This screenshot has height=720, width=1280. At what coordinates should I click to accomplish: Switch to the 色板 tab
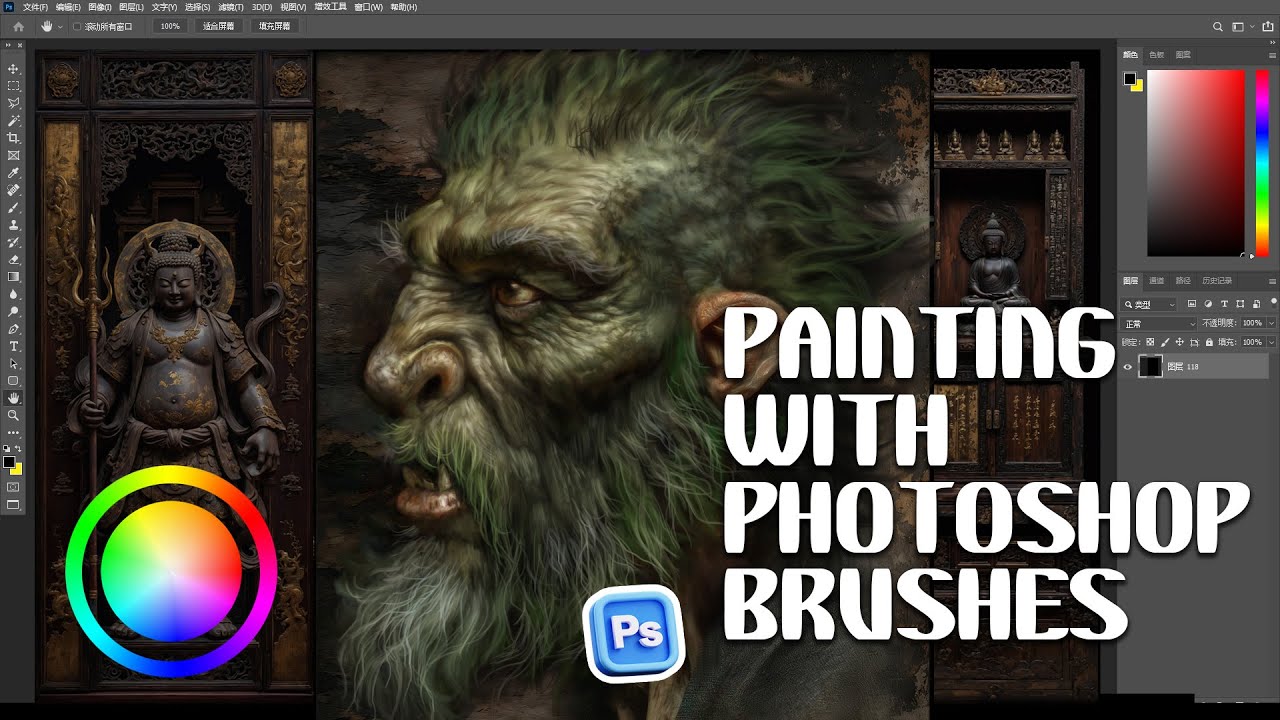[1157, 55]
